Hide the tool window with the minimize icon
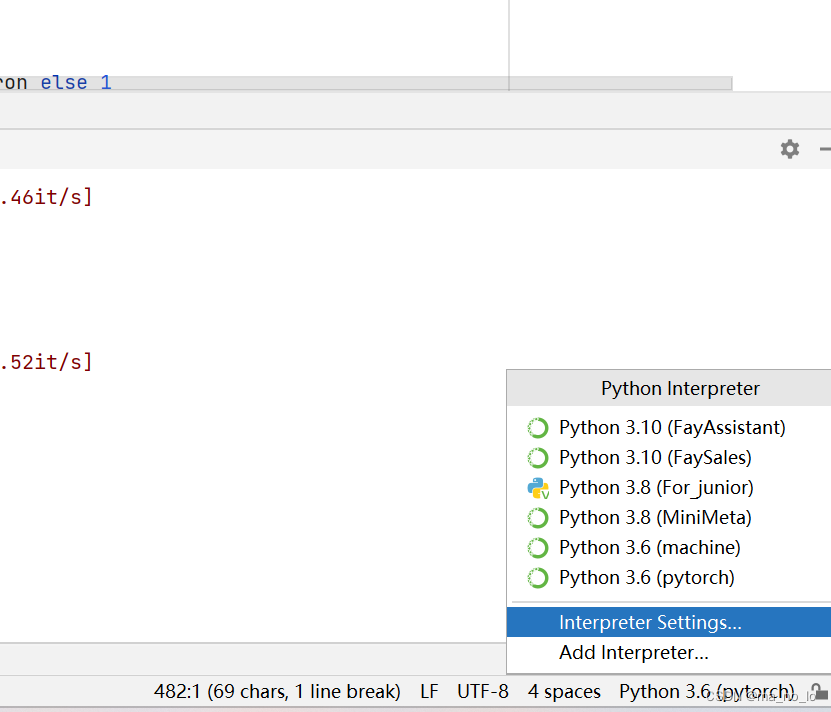 (824, 149)
